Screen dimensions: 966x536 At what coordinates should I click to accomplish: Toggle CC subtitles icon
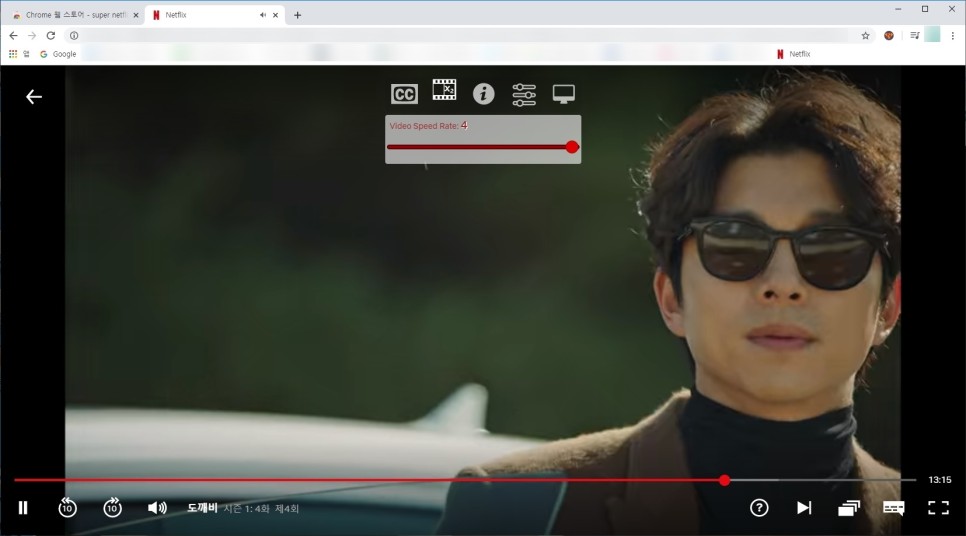pos(404,94)
